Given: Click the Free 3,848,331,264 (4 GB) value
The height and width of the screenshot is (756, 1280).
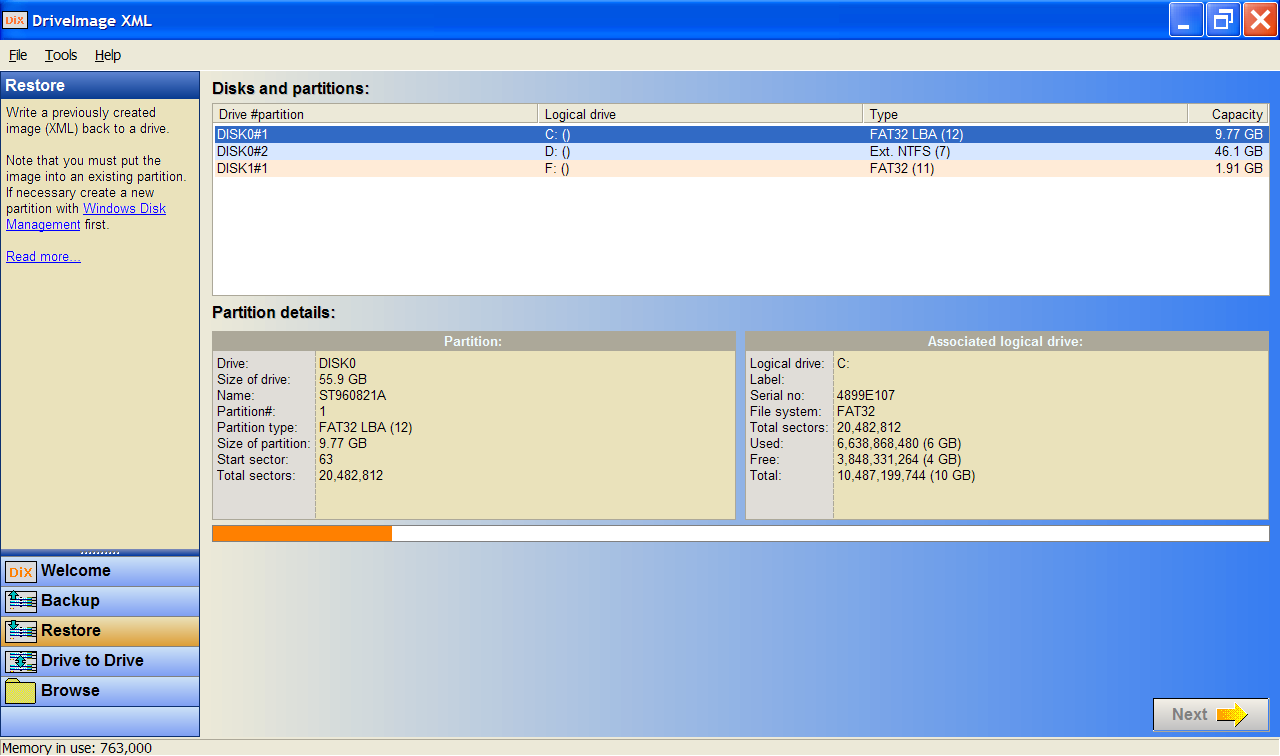Looking at the screenshot, I should tap(899, 459).
